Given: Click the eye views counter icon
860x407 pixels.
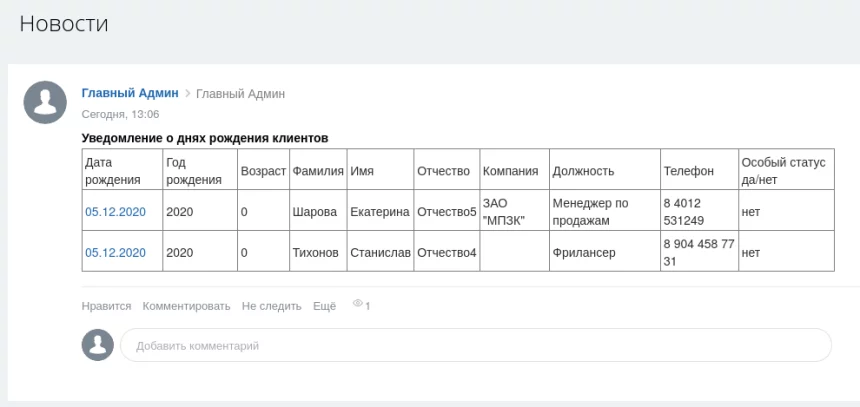Looking at the screenshot, I should click(357, 305).
